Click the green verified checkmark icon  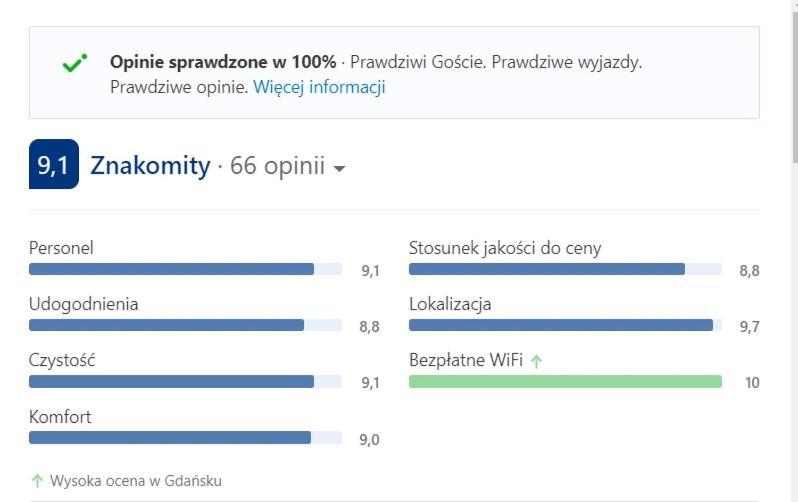pyautogui.click(x=74, y=63)
